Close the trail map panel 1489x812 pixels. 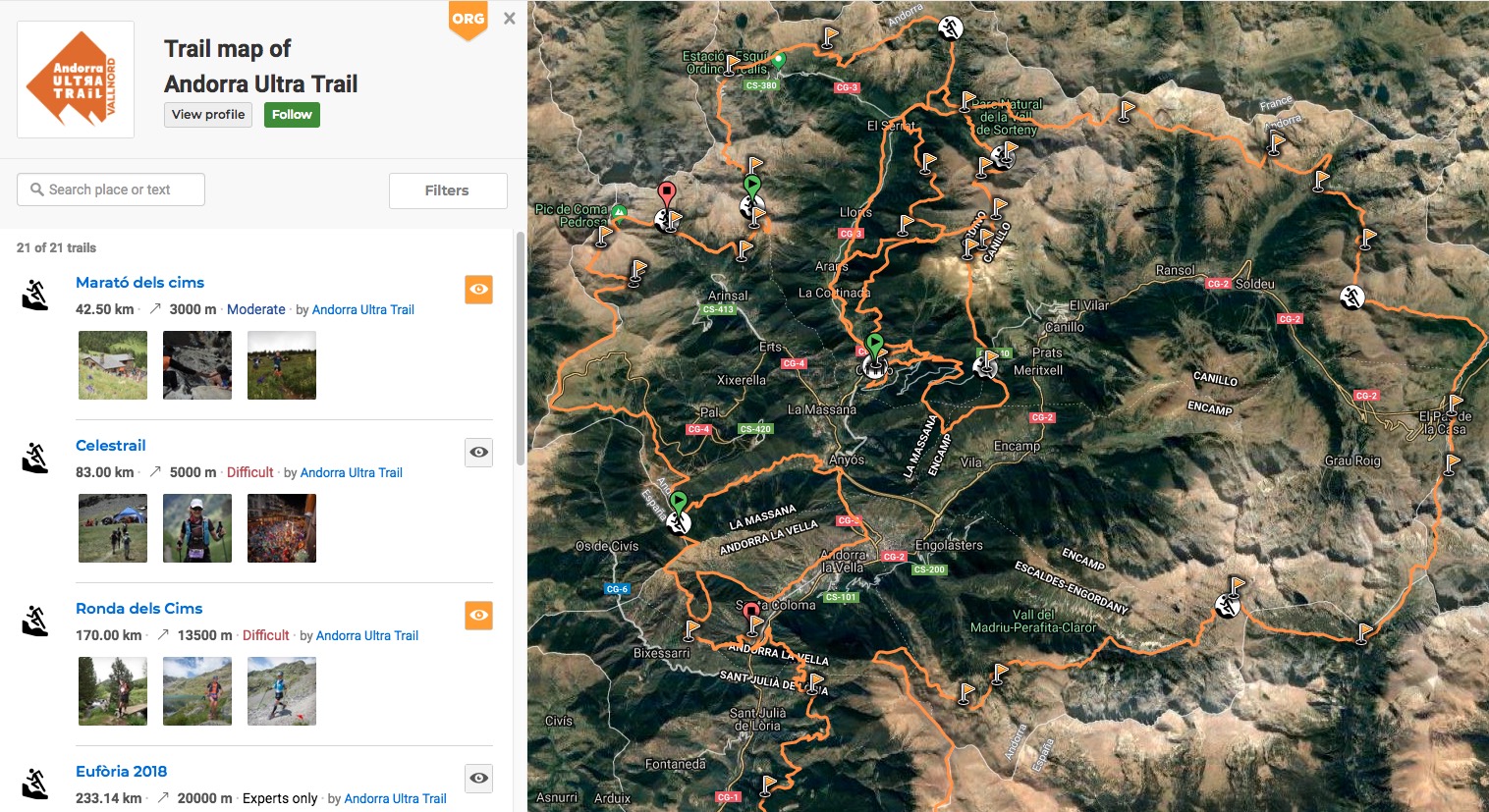[509, 18]
